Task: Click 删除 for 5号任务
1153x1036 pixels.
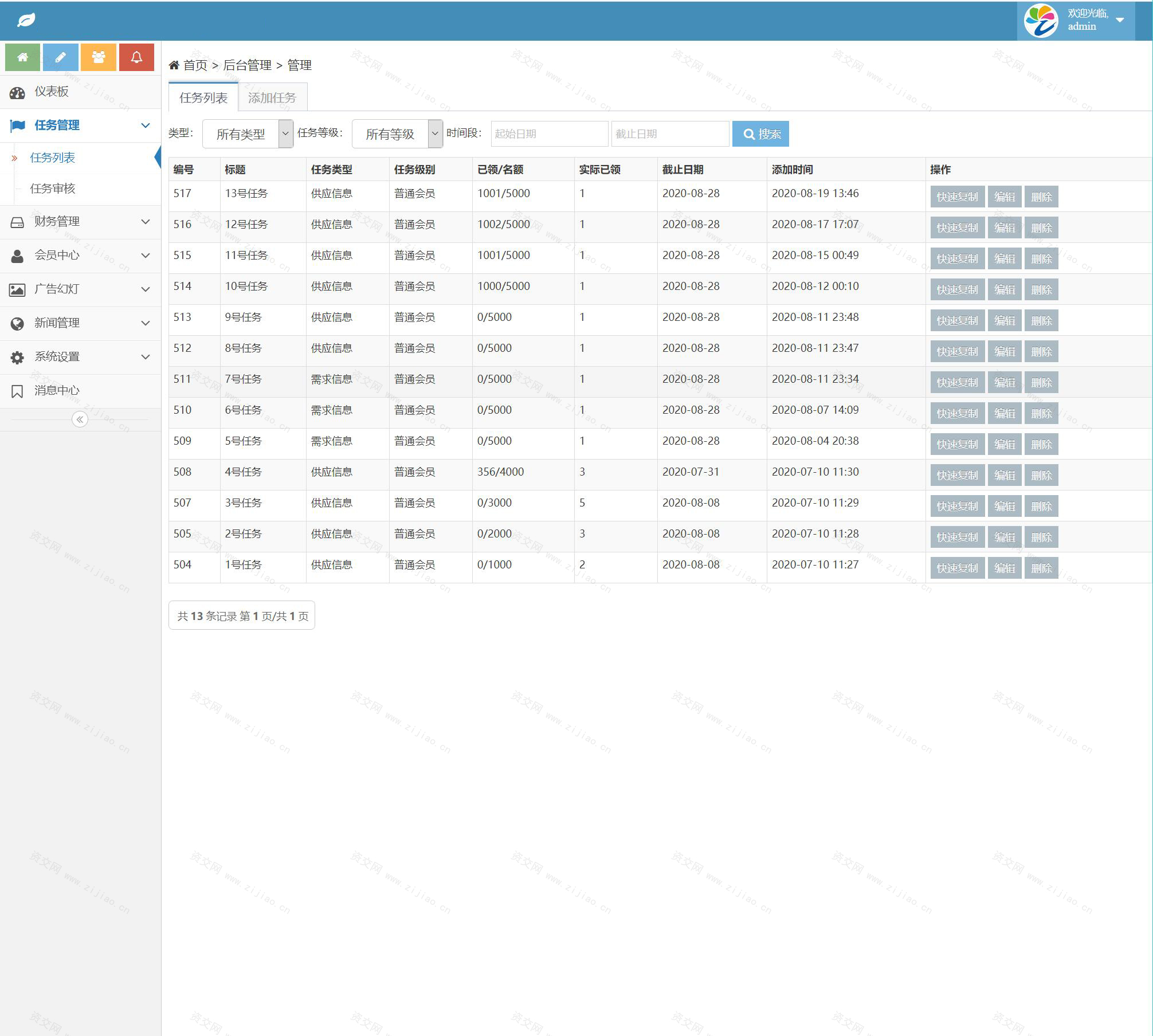Action: pos(1041,444)
